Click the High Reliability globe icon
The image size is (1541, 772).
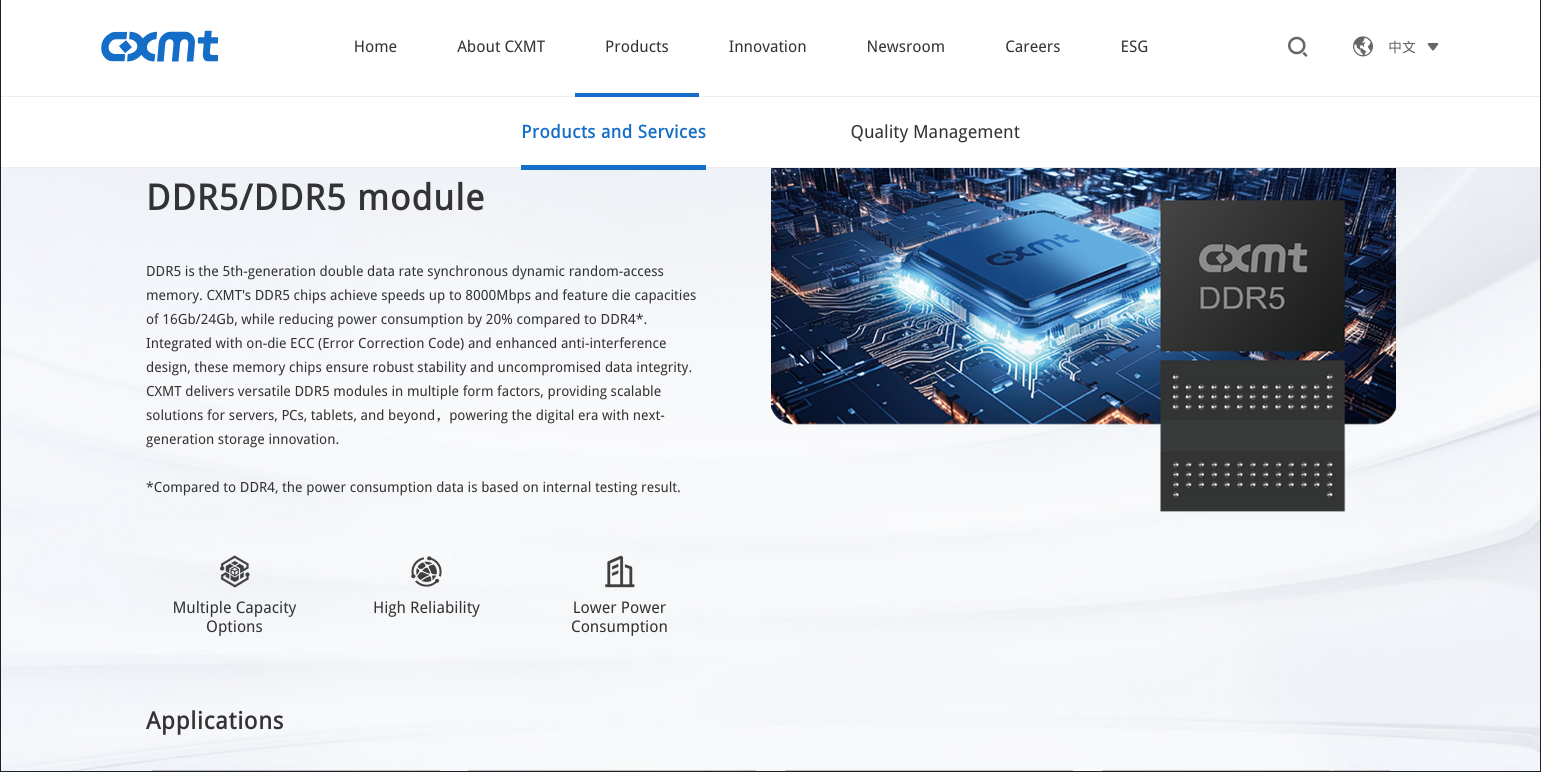426,572
